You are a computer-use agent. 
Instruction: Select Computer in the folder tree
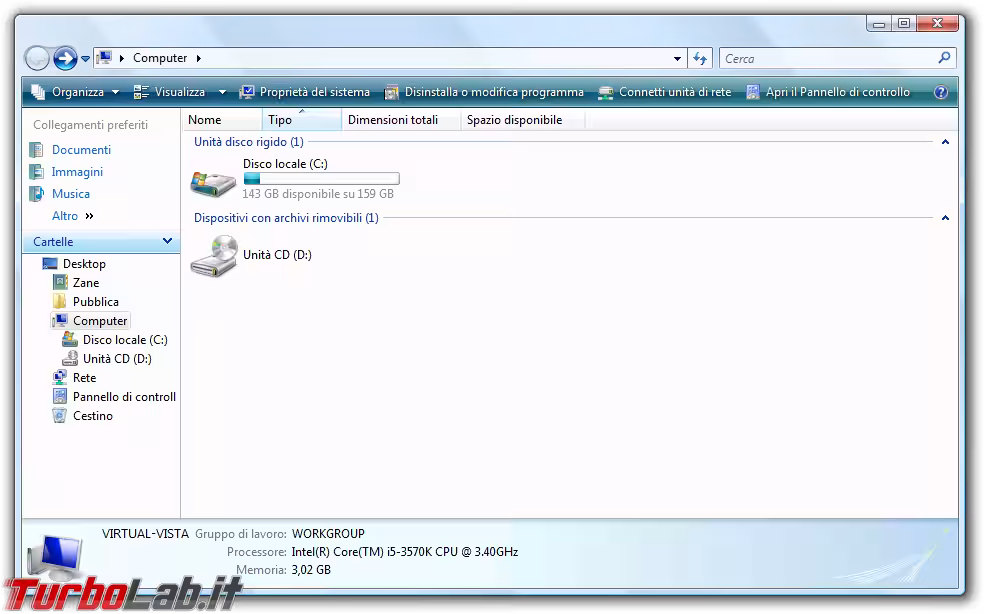coord(100,321)
